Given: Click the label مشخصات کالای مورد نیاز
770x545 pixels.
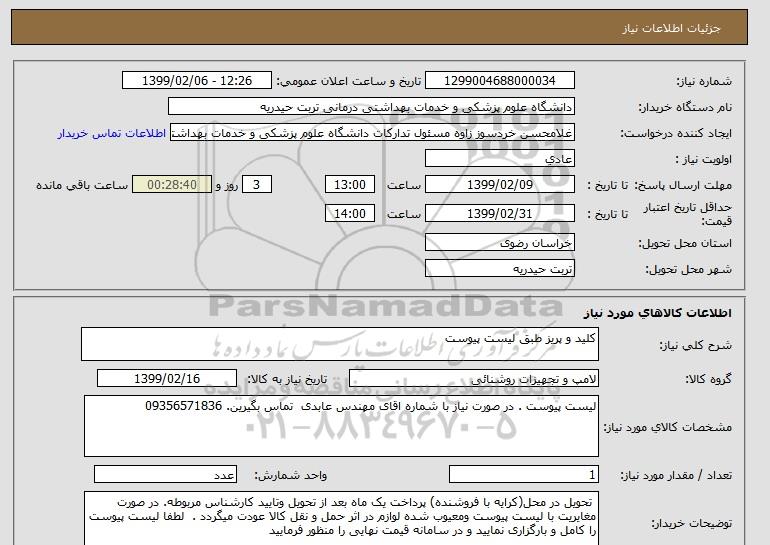Looking at the screenshot, I should [668, 427].
